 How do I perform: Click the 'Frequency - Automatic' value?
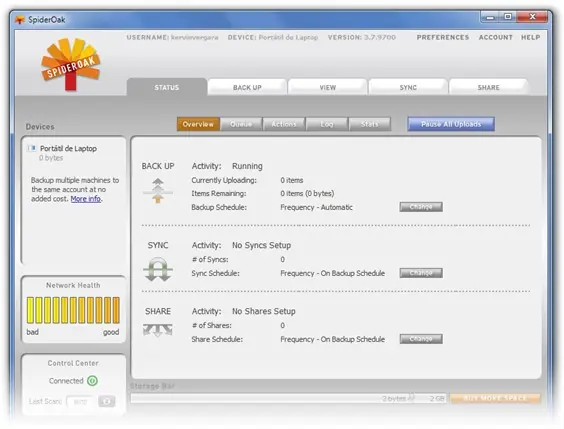pos(317,207)
